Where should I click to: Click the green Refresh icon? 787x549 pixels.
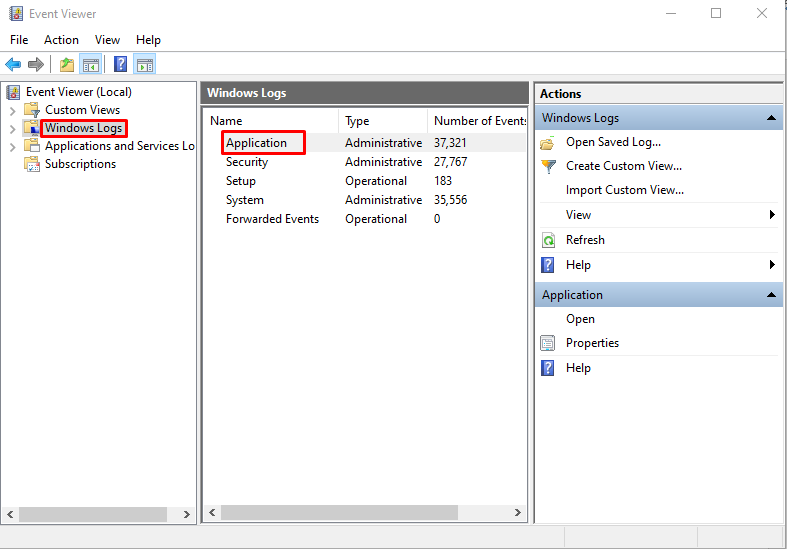point(548,240)
